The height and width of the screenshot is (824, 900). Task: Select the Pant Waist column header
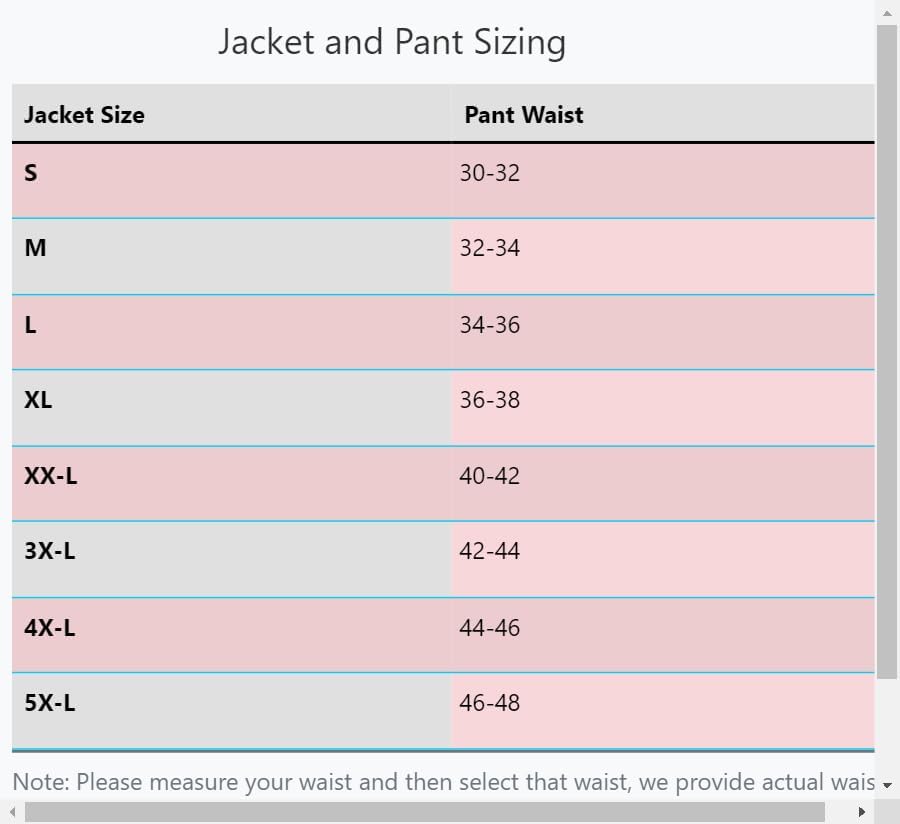(663, 114)
